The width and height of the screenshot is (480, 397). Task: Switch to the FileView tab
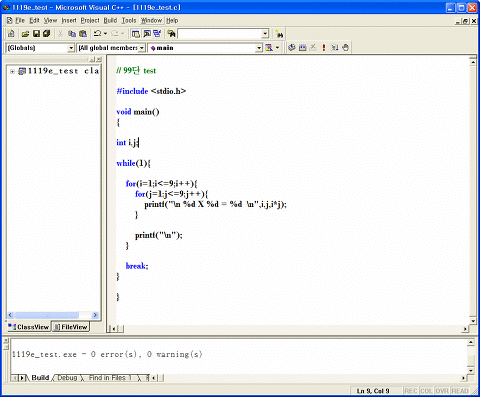click(71, 327)
